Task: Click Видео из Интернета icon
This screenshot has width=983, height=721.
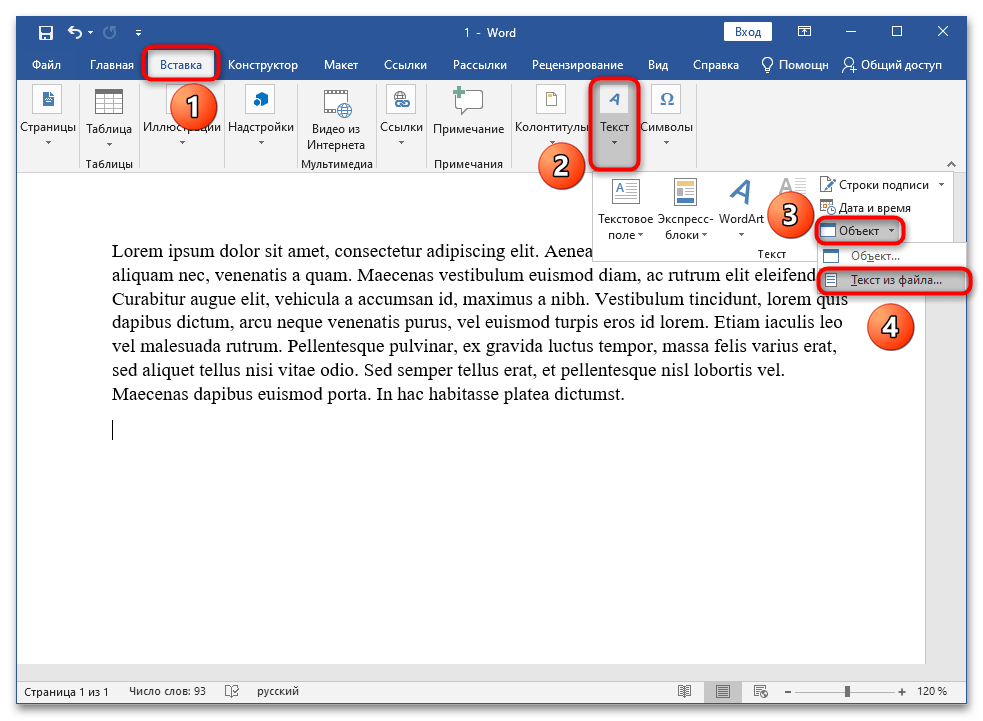Action: point(336,119)
